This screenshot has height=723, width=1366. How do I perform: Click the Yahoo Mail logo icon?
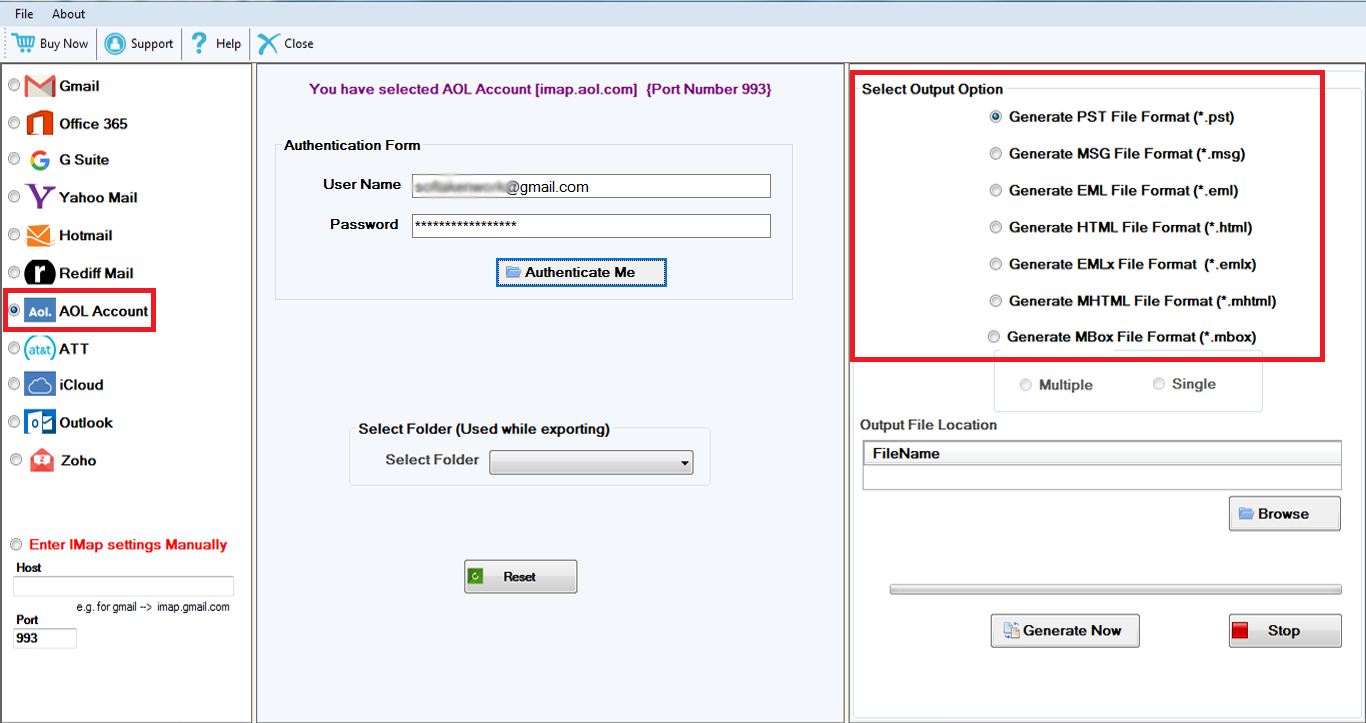point(40,197)
